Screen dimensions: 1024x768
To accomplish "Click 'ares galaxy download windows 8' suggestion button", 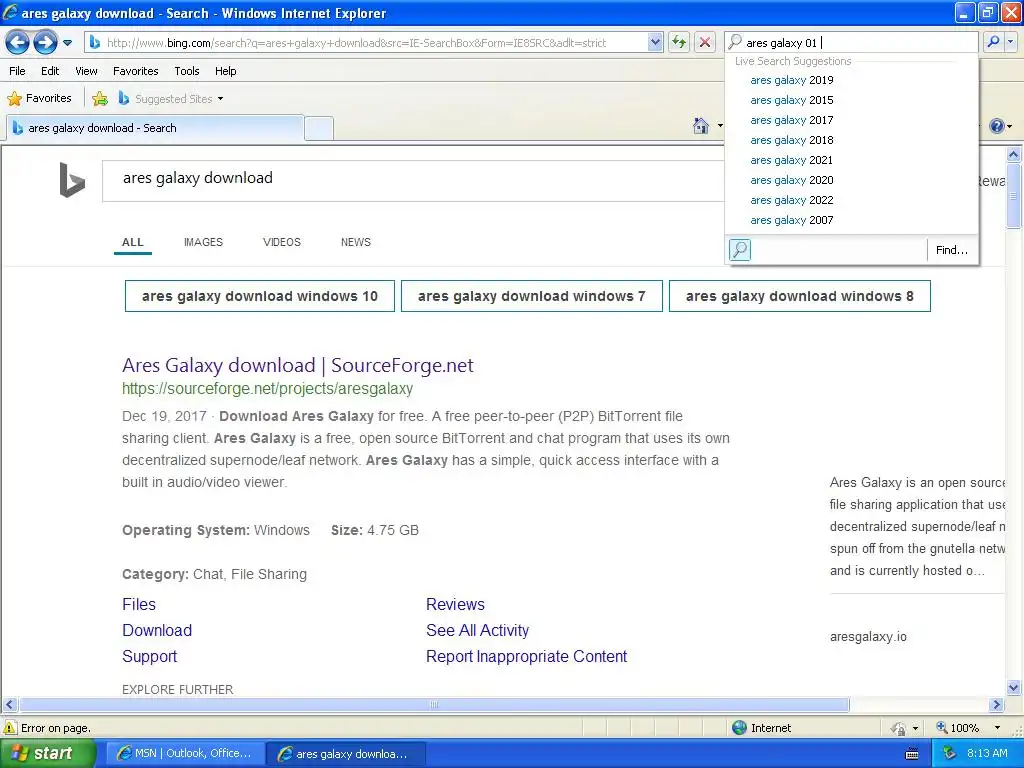I will (x=799, y=296).
